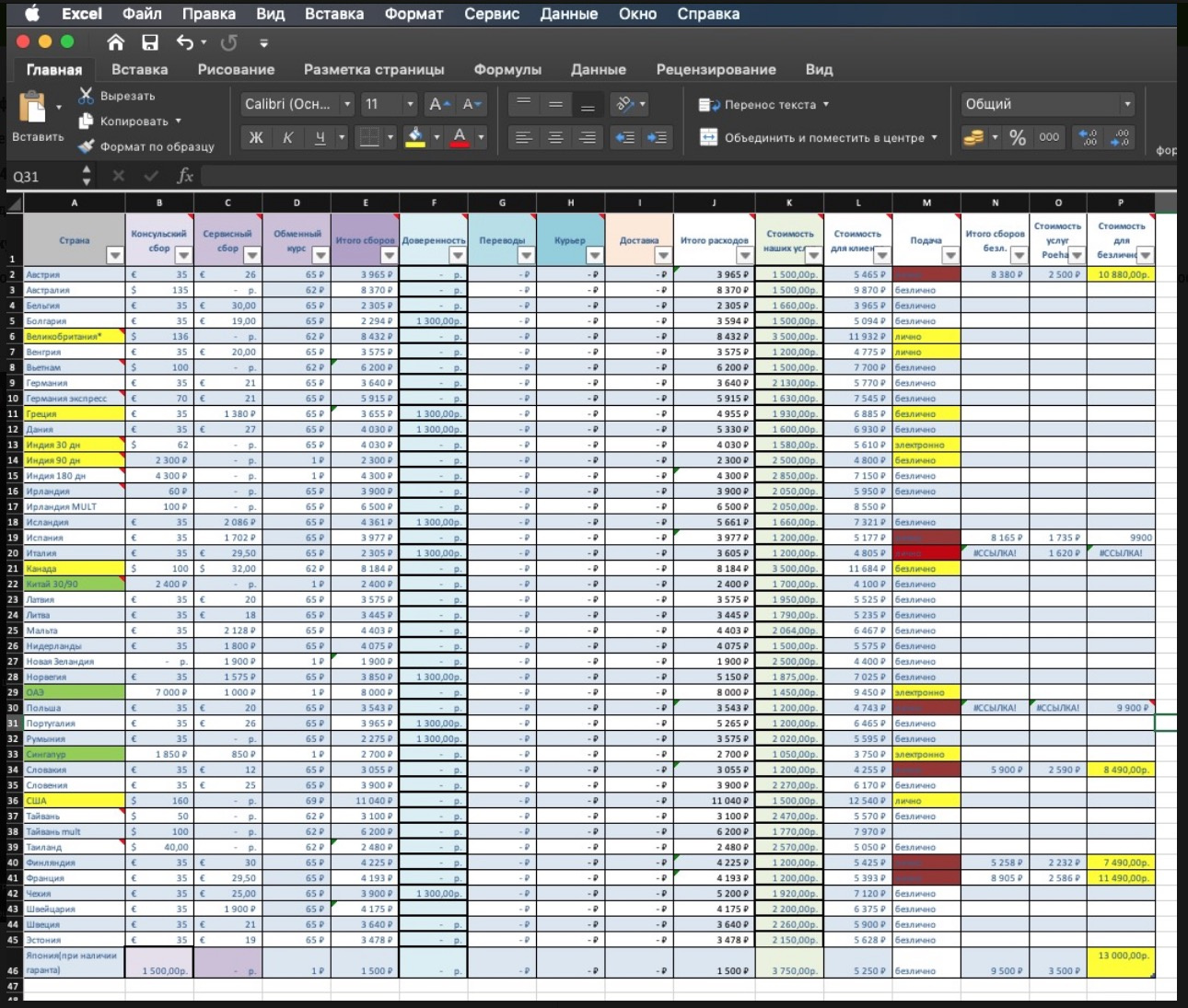Click the Home icon in the quick access toolbar

pos(115,42)
